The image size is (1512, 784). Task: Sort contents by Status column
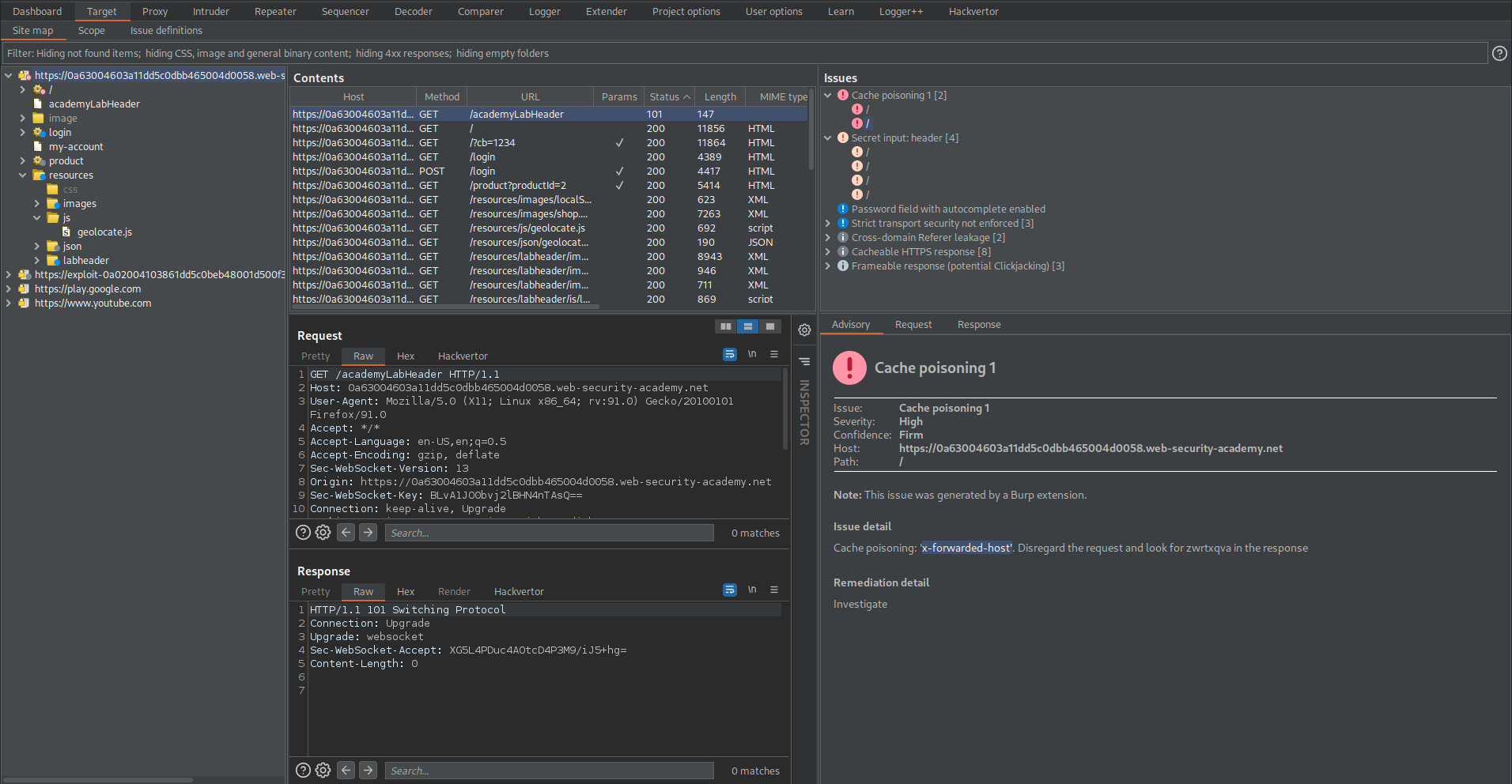(x=669, y=96)
